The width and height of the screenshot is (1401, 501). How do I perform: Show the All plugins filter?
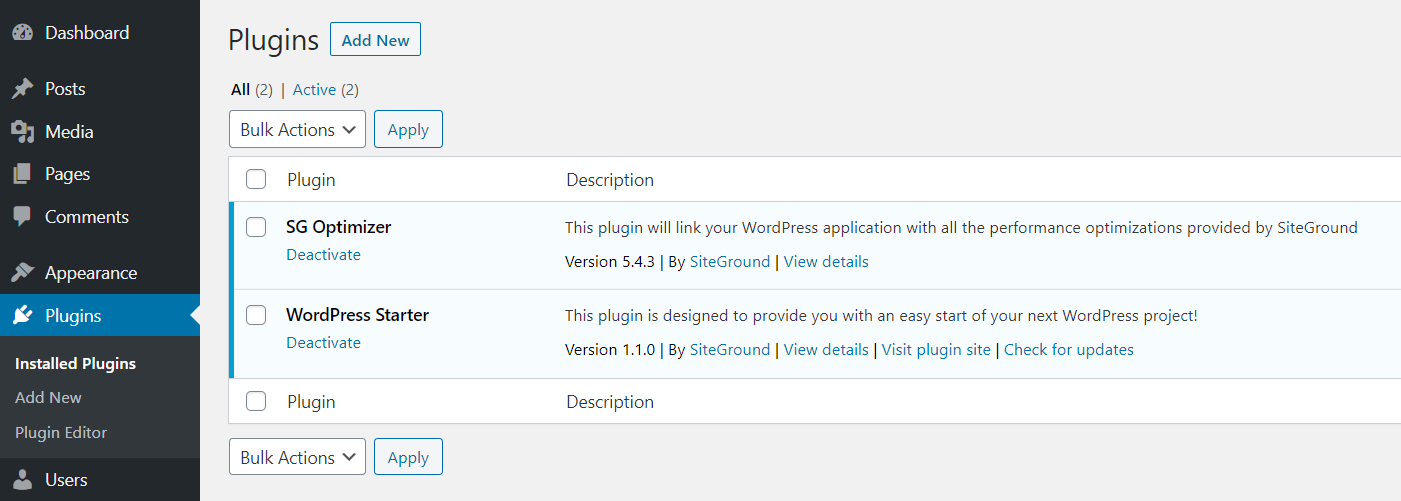click(240, 90)
